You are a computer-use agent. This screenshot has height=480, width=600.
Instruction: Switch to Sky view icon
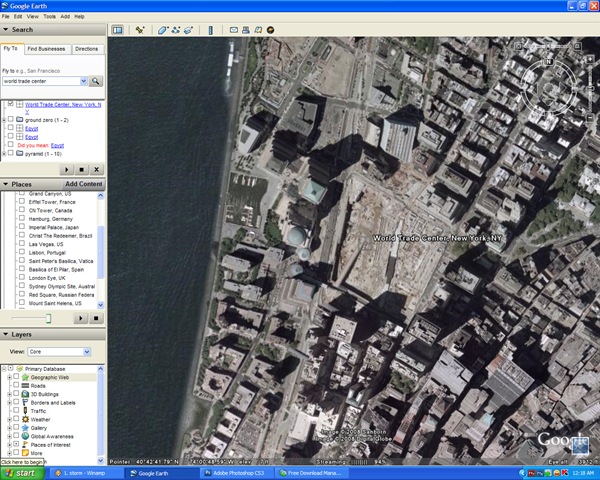click(x=271, y=30)
